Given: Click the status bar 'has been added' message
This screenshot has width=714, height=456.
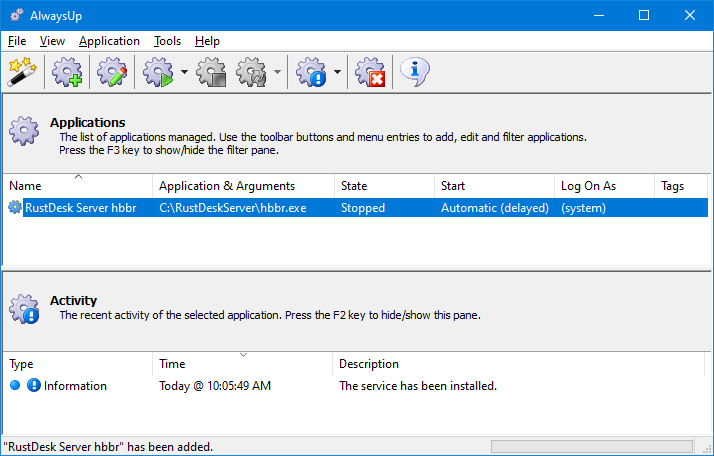Looking at the screenshot, I should point(108,446).
